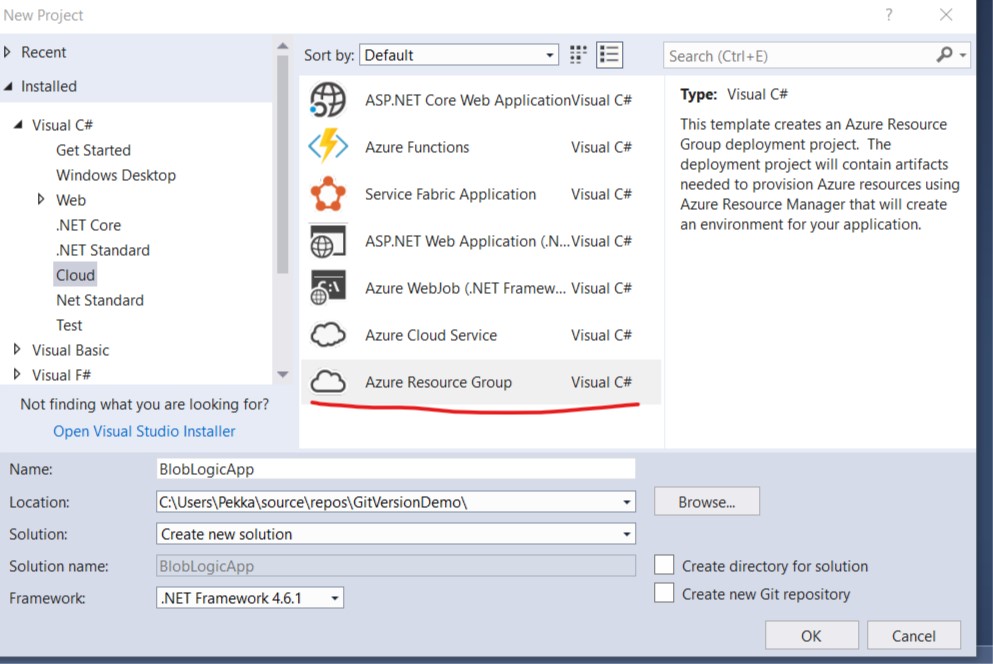The image size is (993, 664).
Task: Click the Web tree label
Action: point(71,200)
